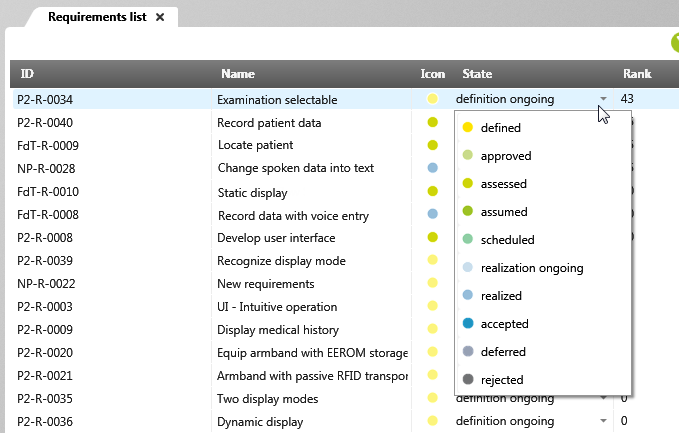Switch to the Requirements list tab
The image size is (679, 433).
click(95, 17)
